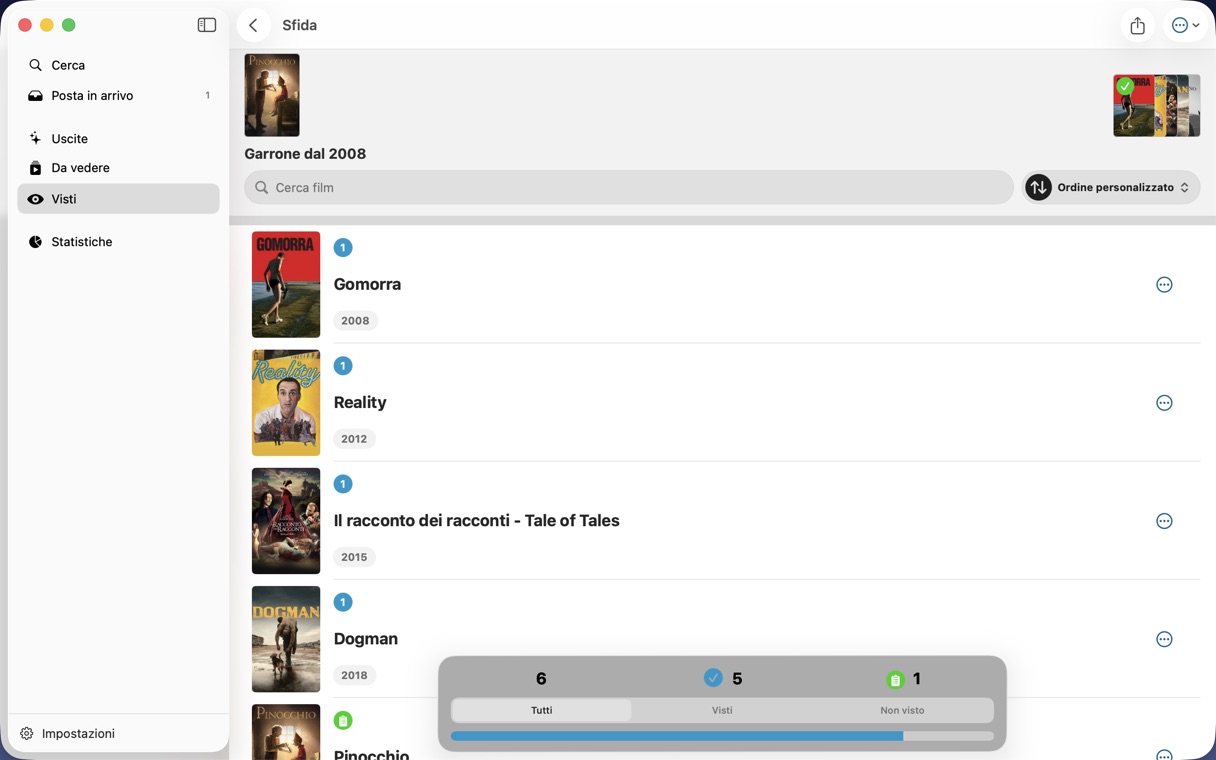
Task: Toggle the seen badge on Gomorra
Action: 343,247
